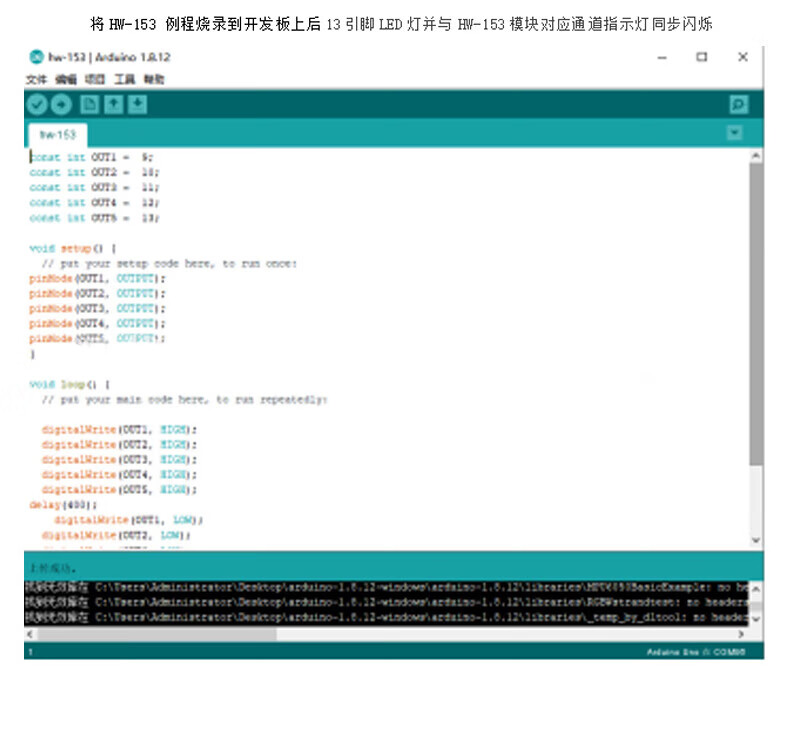The height and width of the screenshot is (734, 790).
Task: Open the 工具 (Tools) menu
Action: point(124,79)
